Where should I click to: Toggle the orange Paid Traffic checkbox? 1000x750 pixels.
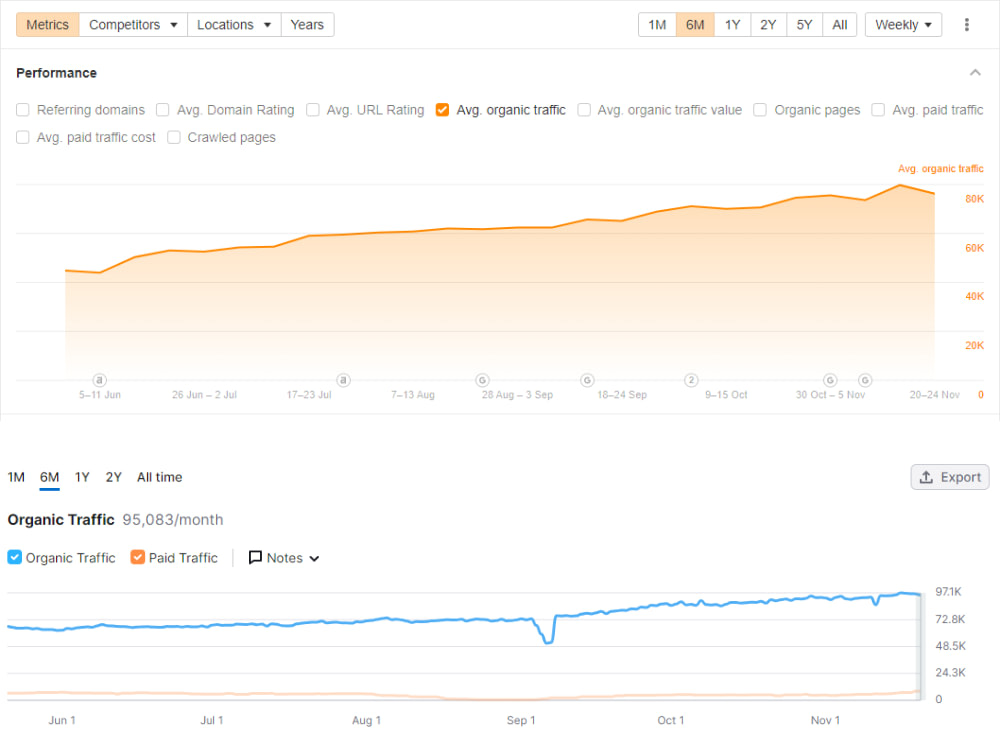click(x=138, y=557)
